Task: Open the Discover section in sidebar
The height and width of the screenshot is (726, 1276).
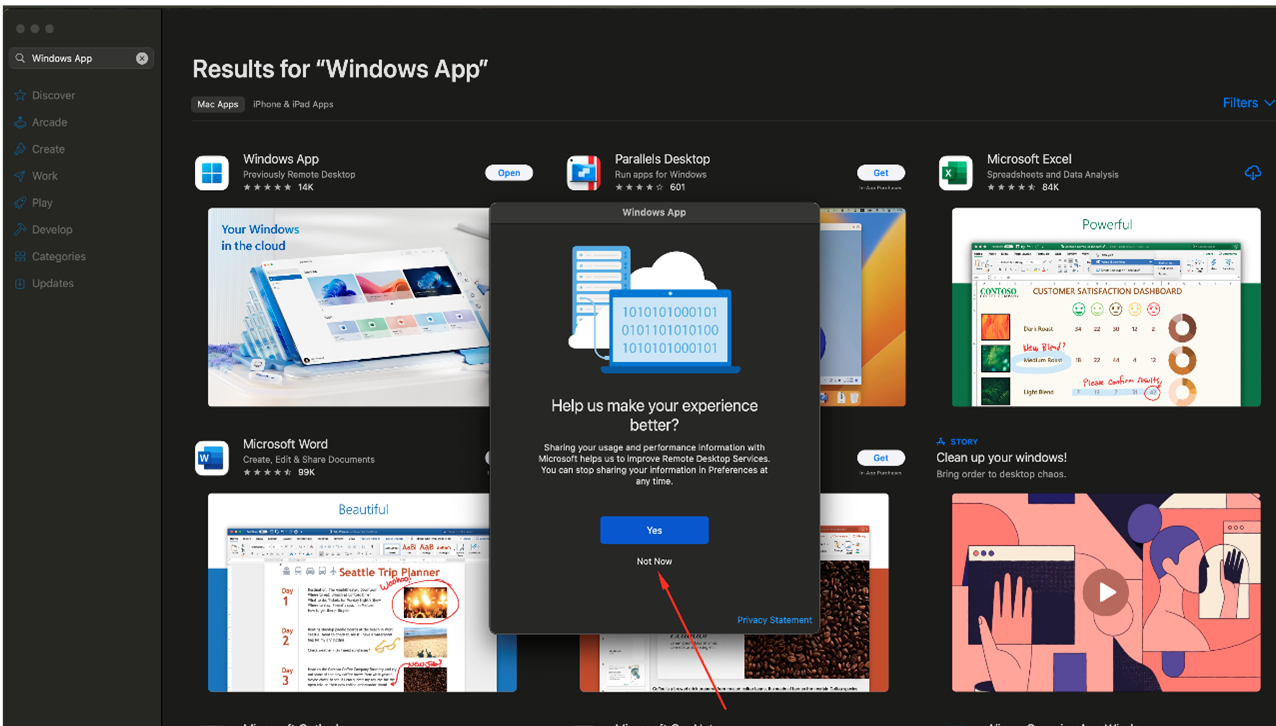Action: [x=53, y=95]
